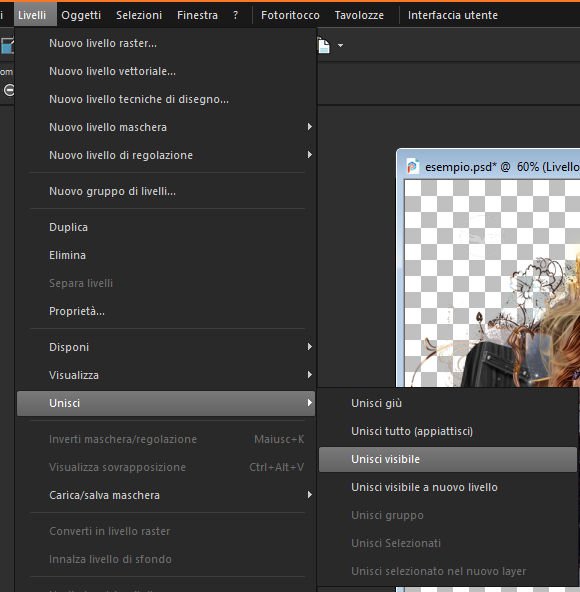The width and height of the screenshot is (580, 592).
Task: Open the Selezioni menu
Action: 139,15
